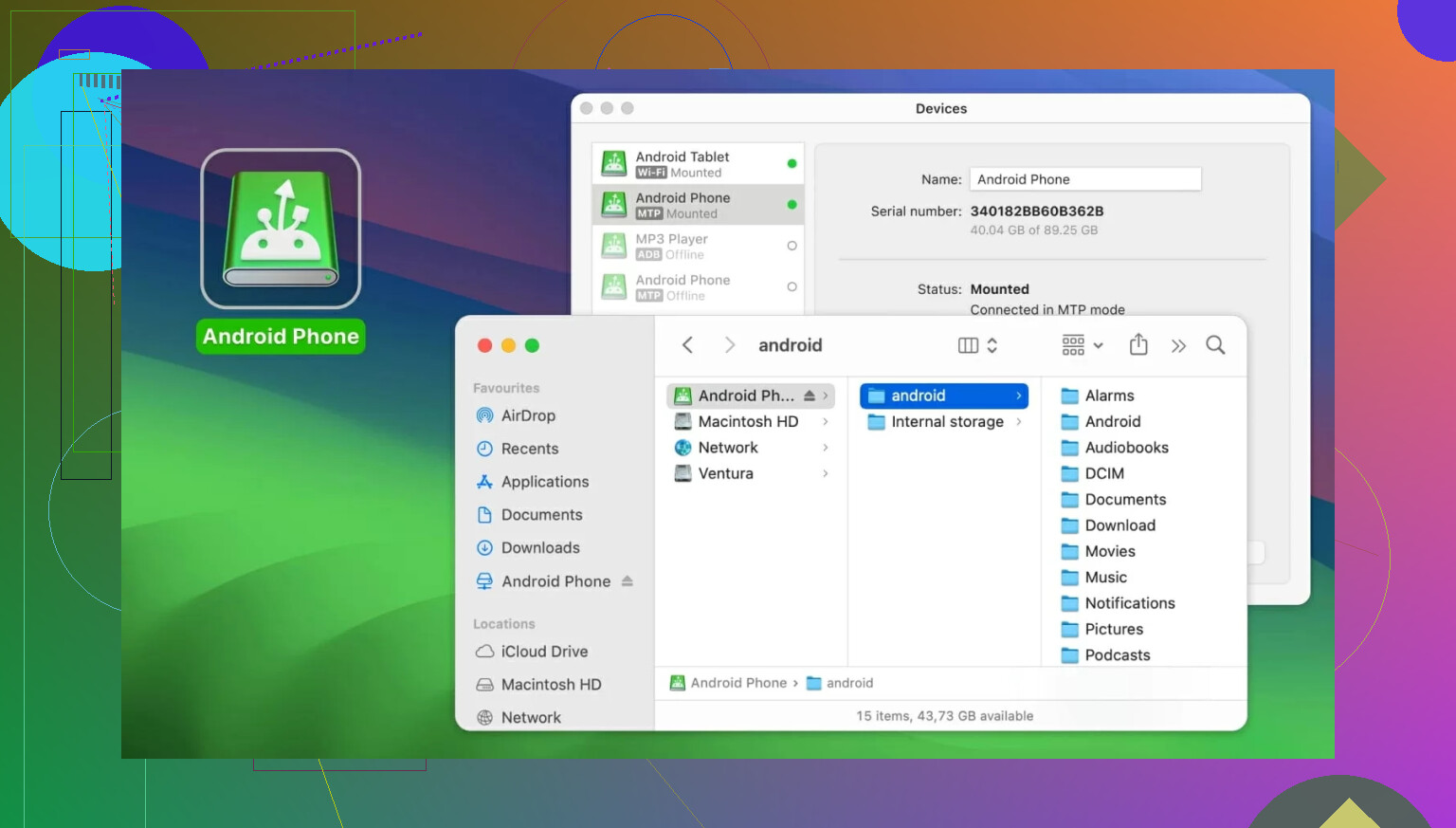Viewport: 1456px width, 828px height.
Task: Open the DCIM folder
Action: (1103, 473)
